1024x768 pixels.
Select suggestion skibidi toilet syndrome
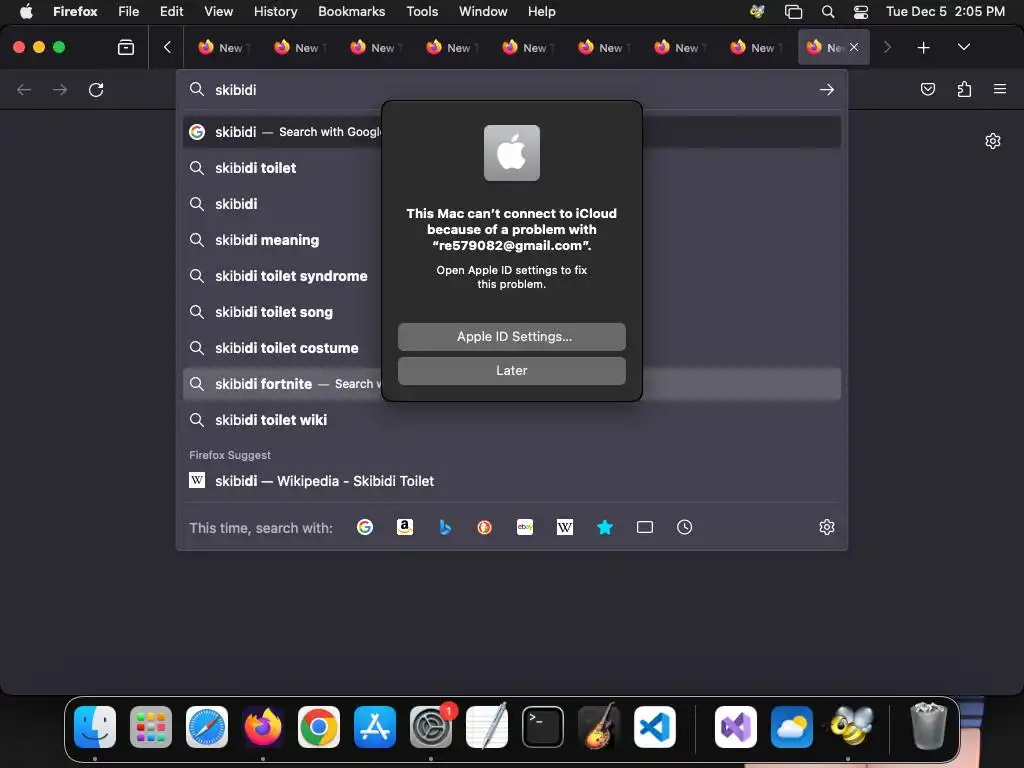click(x=511, y=276)
